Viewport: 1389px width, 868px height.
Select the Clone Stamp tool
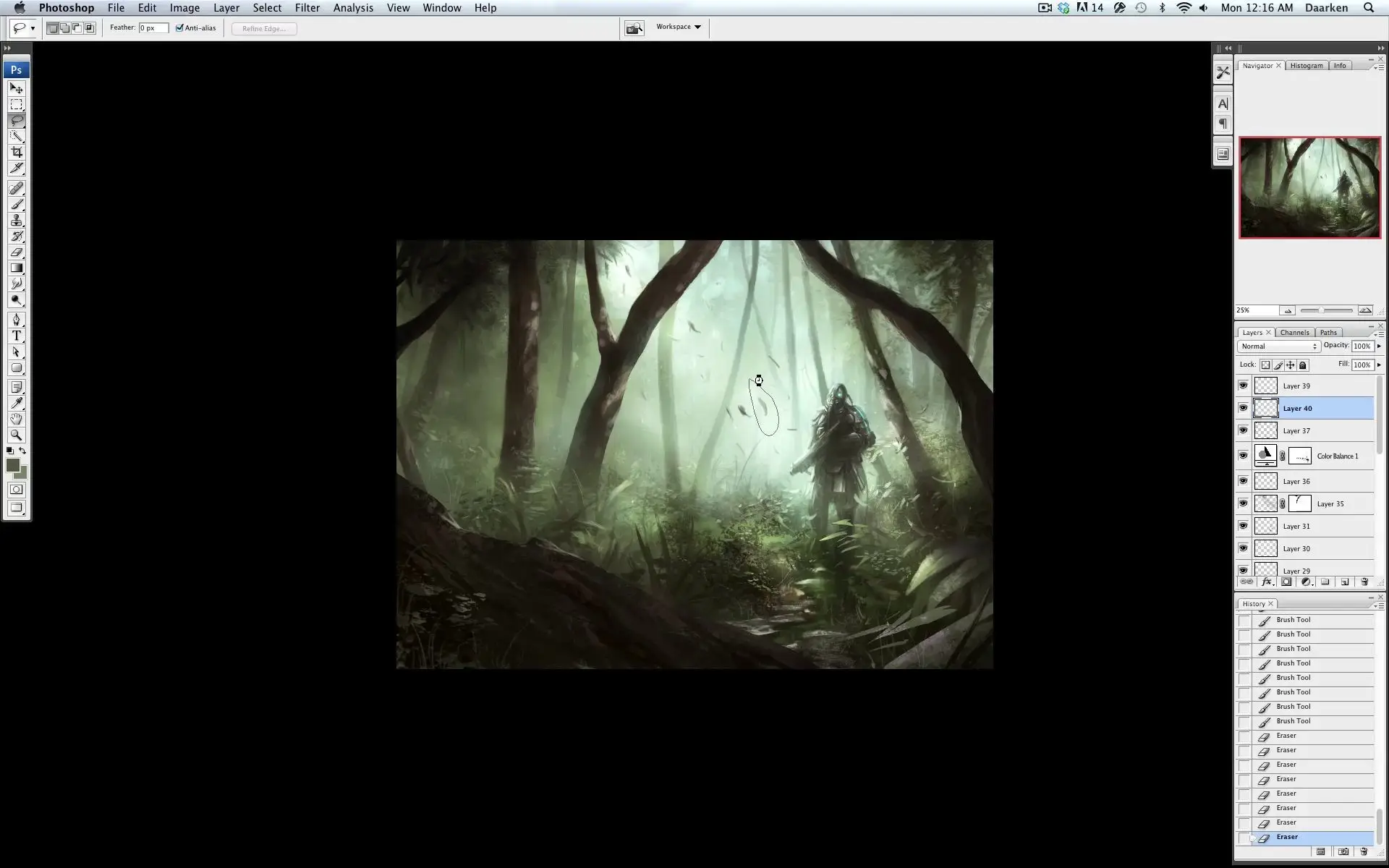[16, 220]
